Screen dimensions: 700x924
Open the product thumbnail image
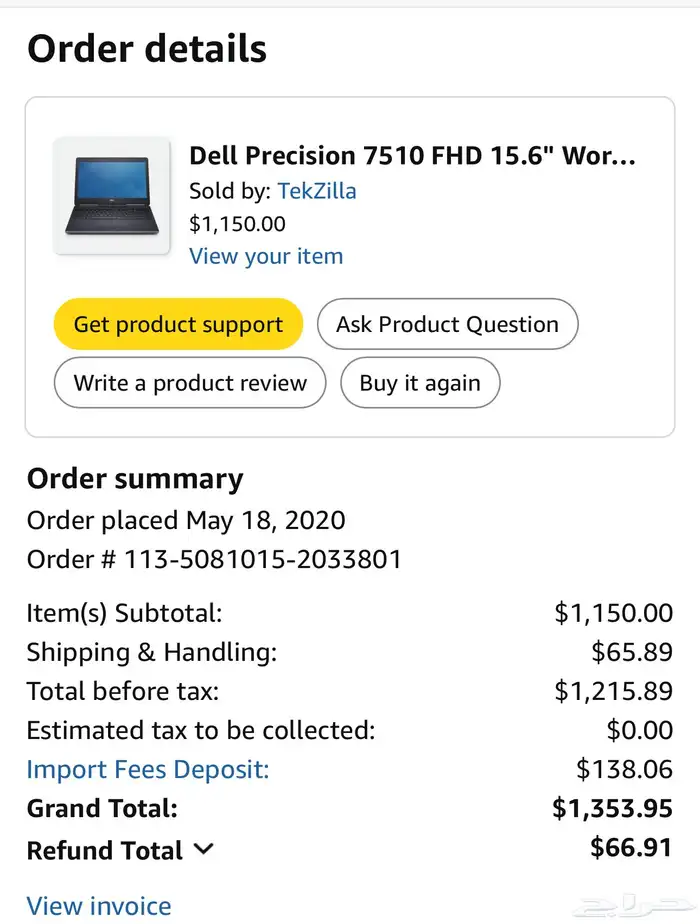click(112, 196)
